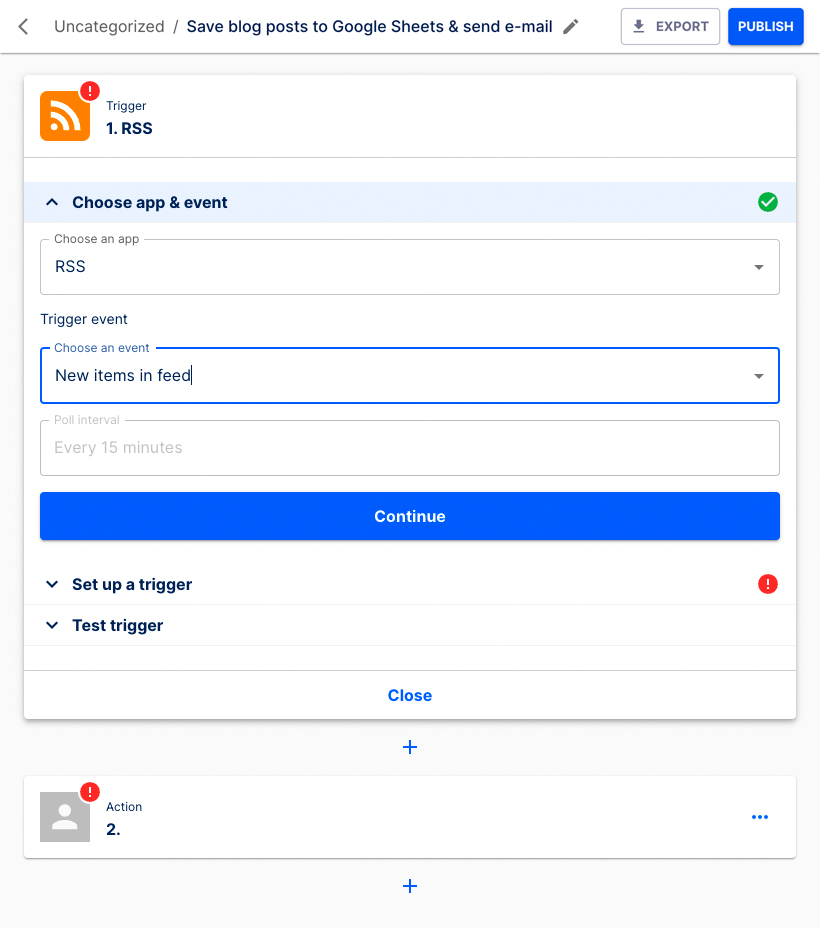820x928 pixels.
Task: Click the RSS trigger app icon
Action: 64,116
